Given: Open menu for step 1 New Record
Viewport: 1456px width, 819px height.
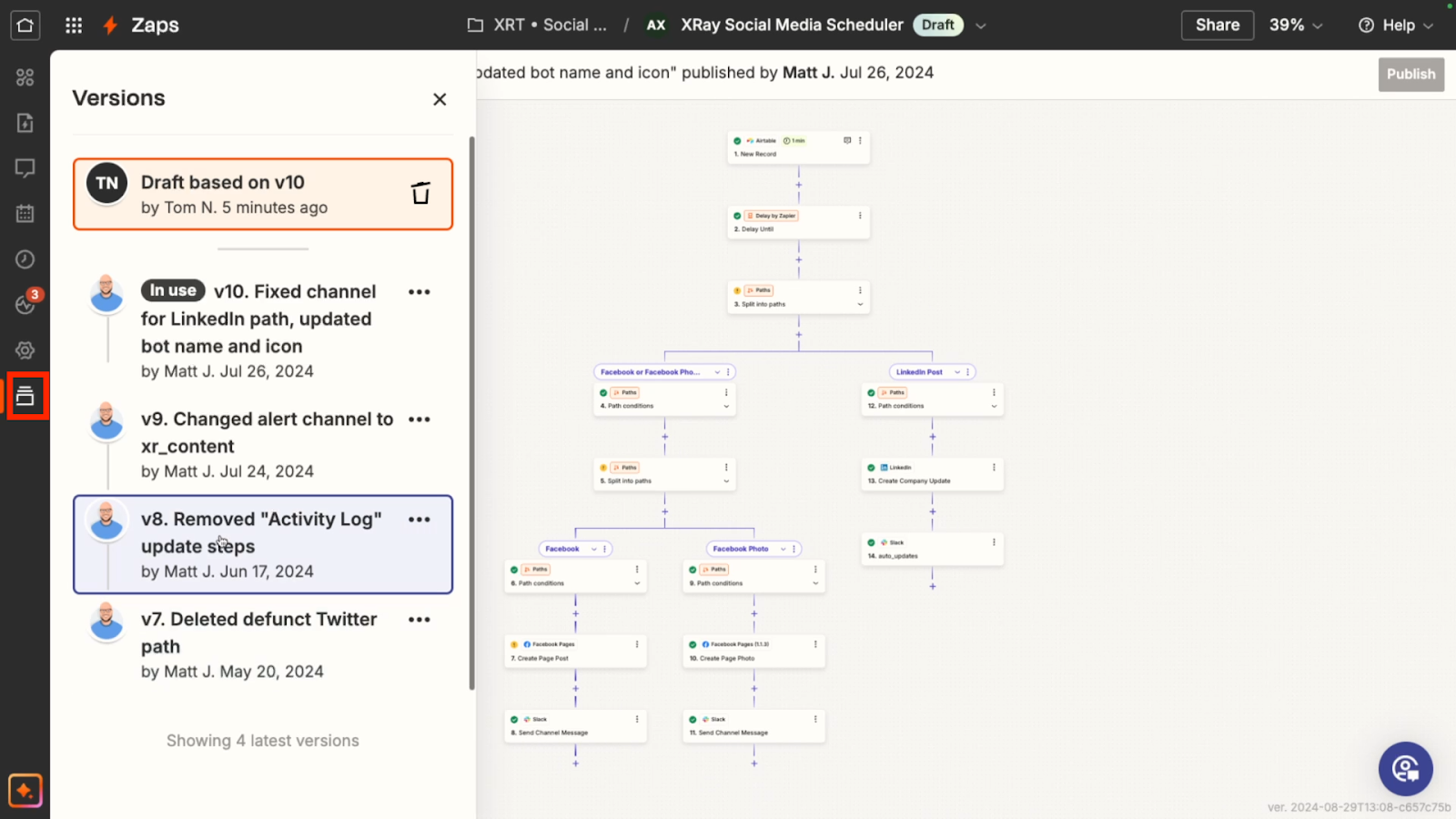Looking at the screenshot, I should point(860,141).
